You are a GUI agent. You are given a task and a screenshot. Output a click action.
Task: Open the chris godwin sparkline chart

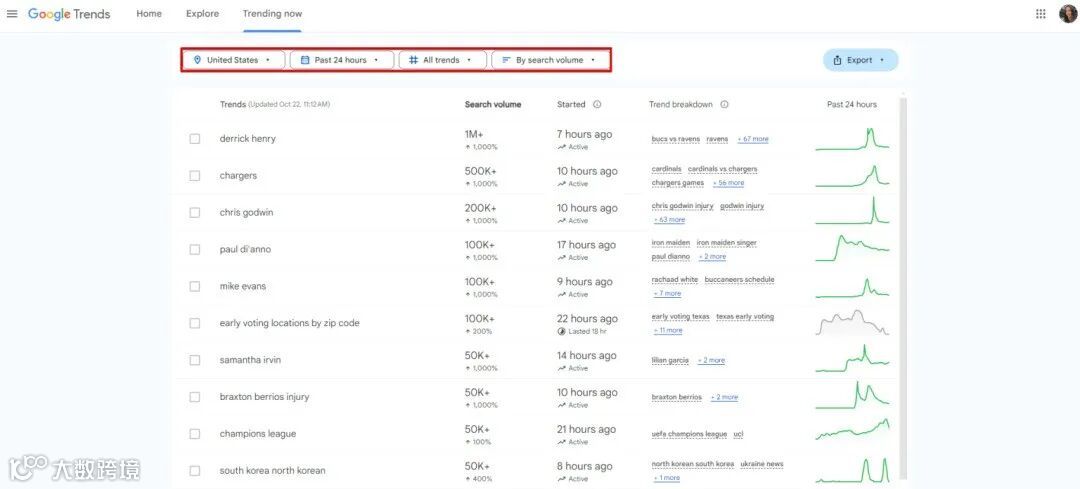point(852,210)
